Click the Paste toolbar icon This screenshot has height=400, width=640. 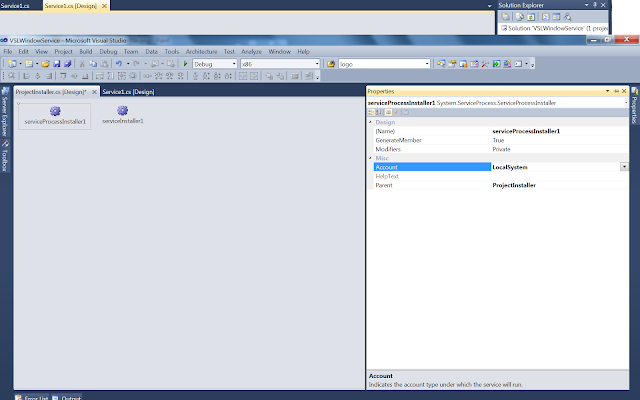[104, 64]
